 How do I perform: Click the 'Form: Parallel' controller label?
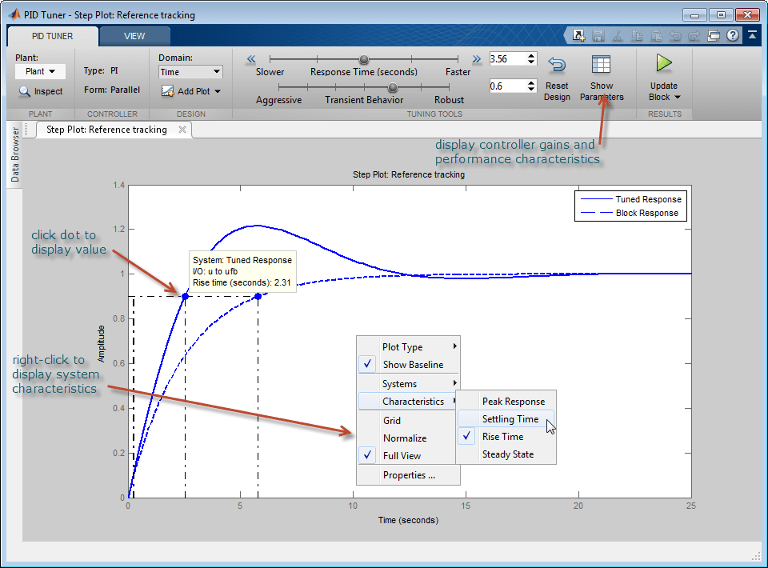[x=112, y=90]
